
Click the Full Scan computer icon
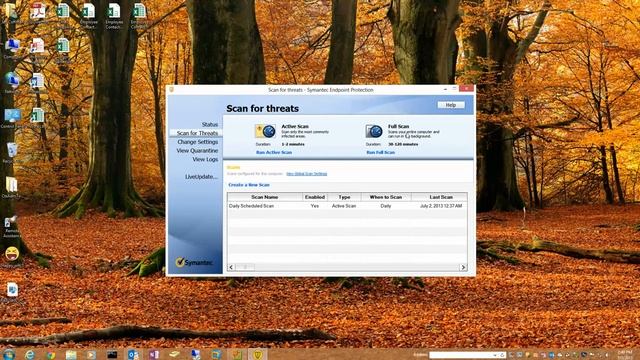(373, 131)
